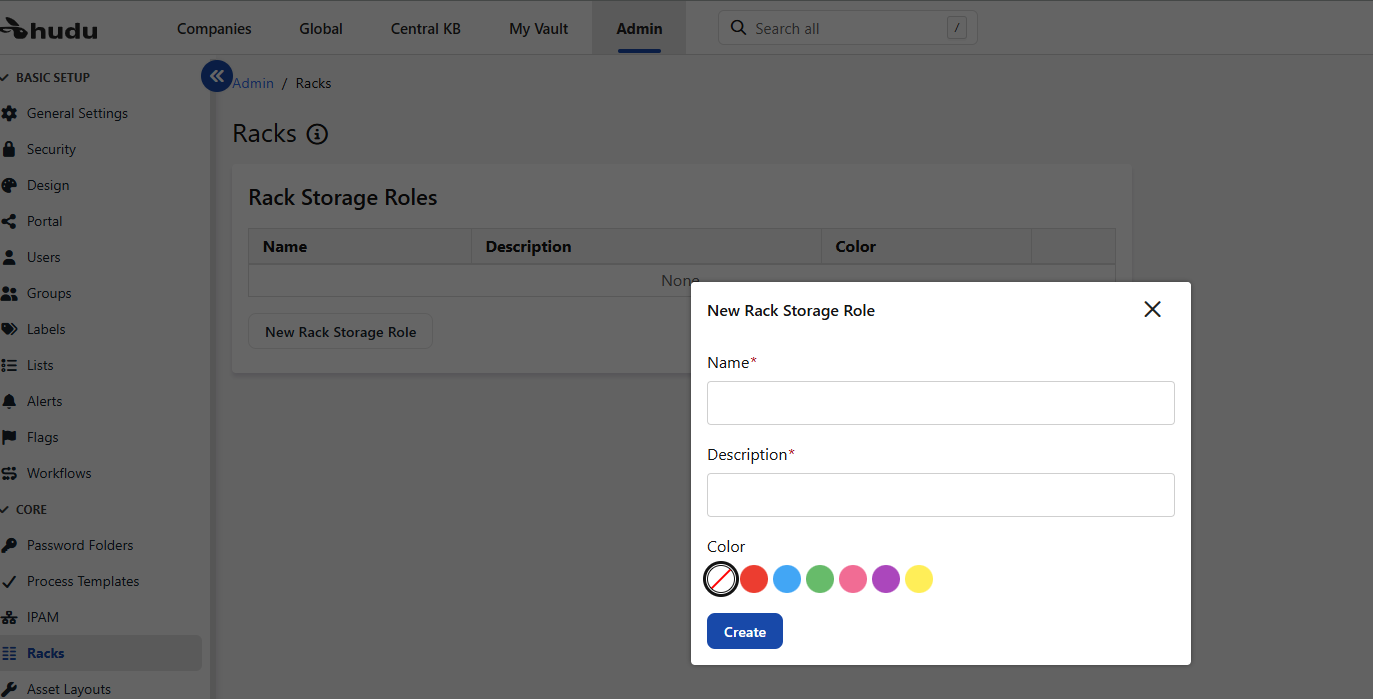Collapse the sidebar with double-chevron button
1373x699 pixels.
217,76
